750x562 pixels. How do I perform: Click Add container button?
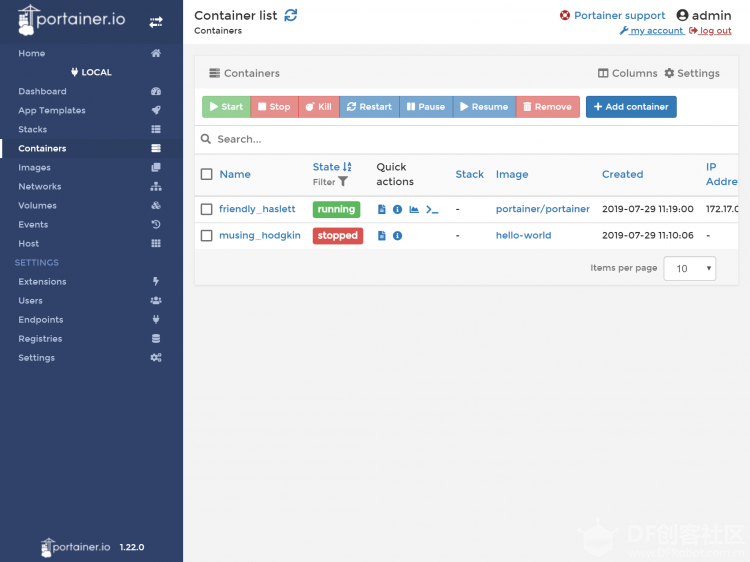(x=631, y=107)
